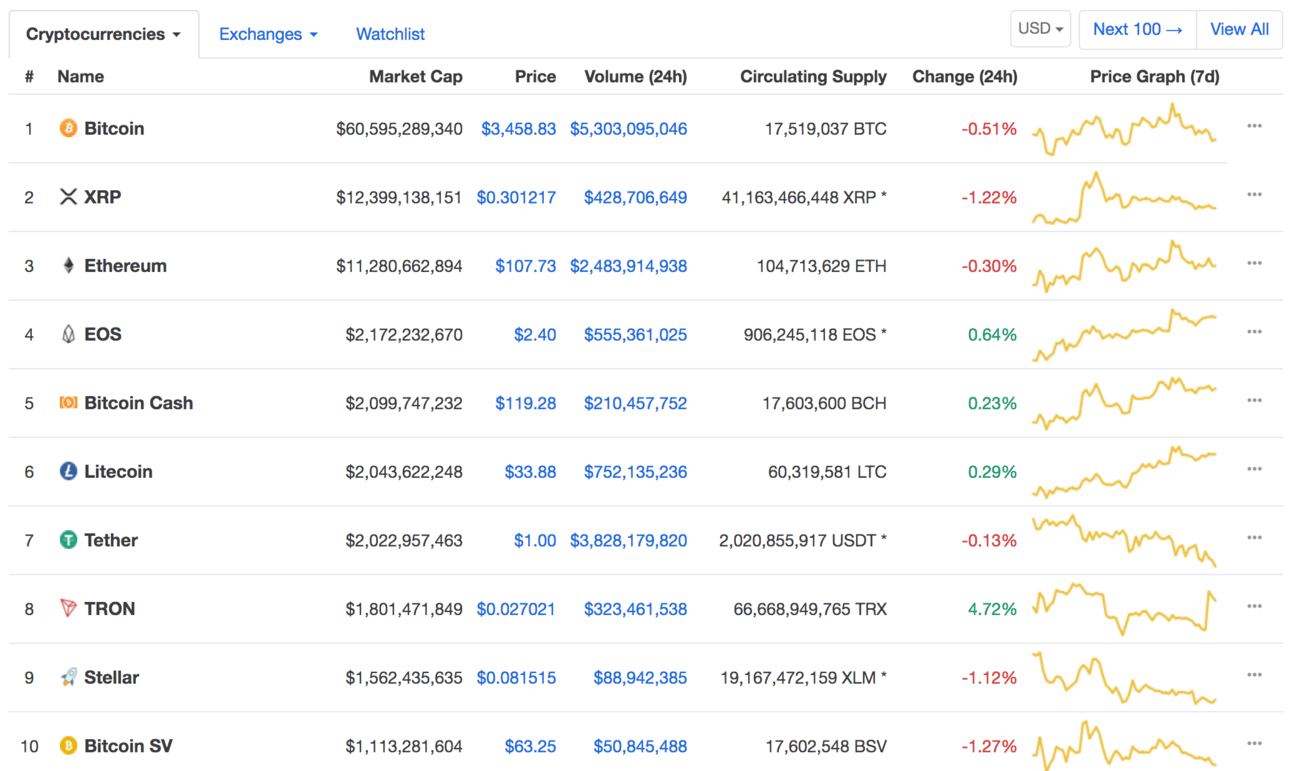Click the EOS logo icon
The height and width of the screenshot is (771, 1292).
68,334
